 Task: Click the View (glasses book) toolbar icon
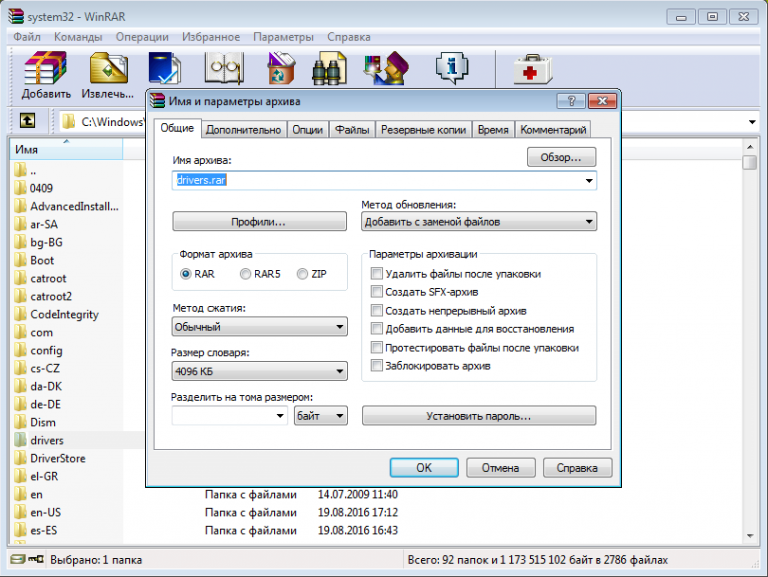click(224, 68)
